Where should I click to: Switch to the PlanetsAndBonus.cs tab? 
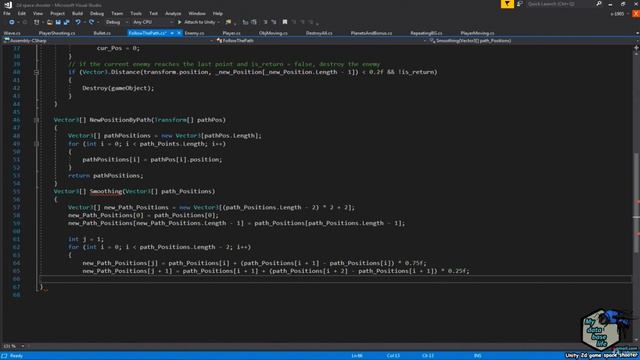(371, 33)
